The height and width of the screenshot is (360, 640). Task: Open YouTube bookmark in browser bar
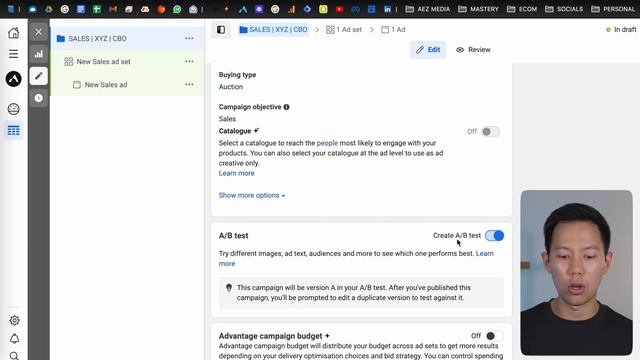339,9
